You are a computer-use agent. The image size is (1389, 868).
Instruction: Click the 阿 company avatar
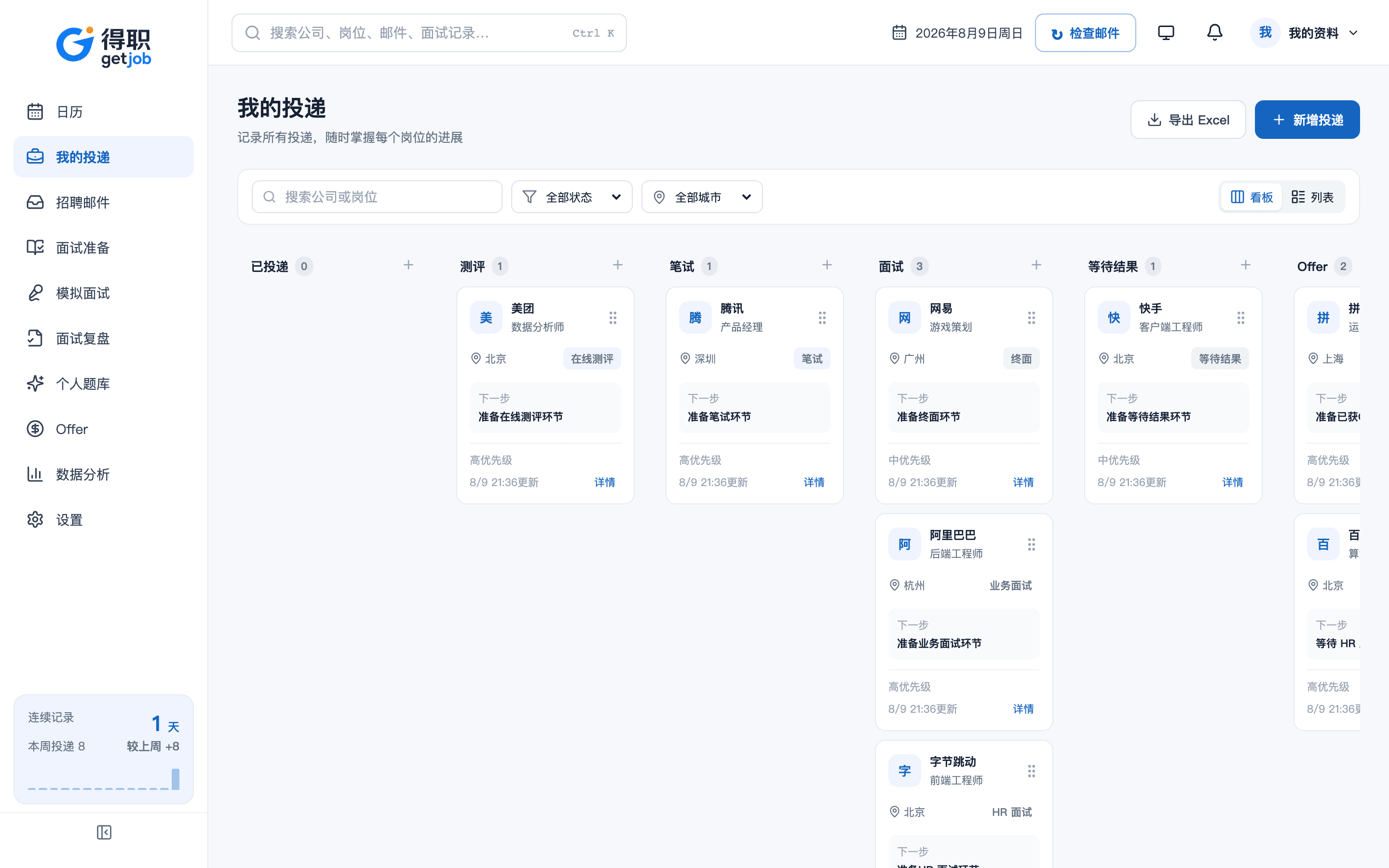coord(905,544)
